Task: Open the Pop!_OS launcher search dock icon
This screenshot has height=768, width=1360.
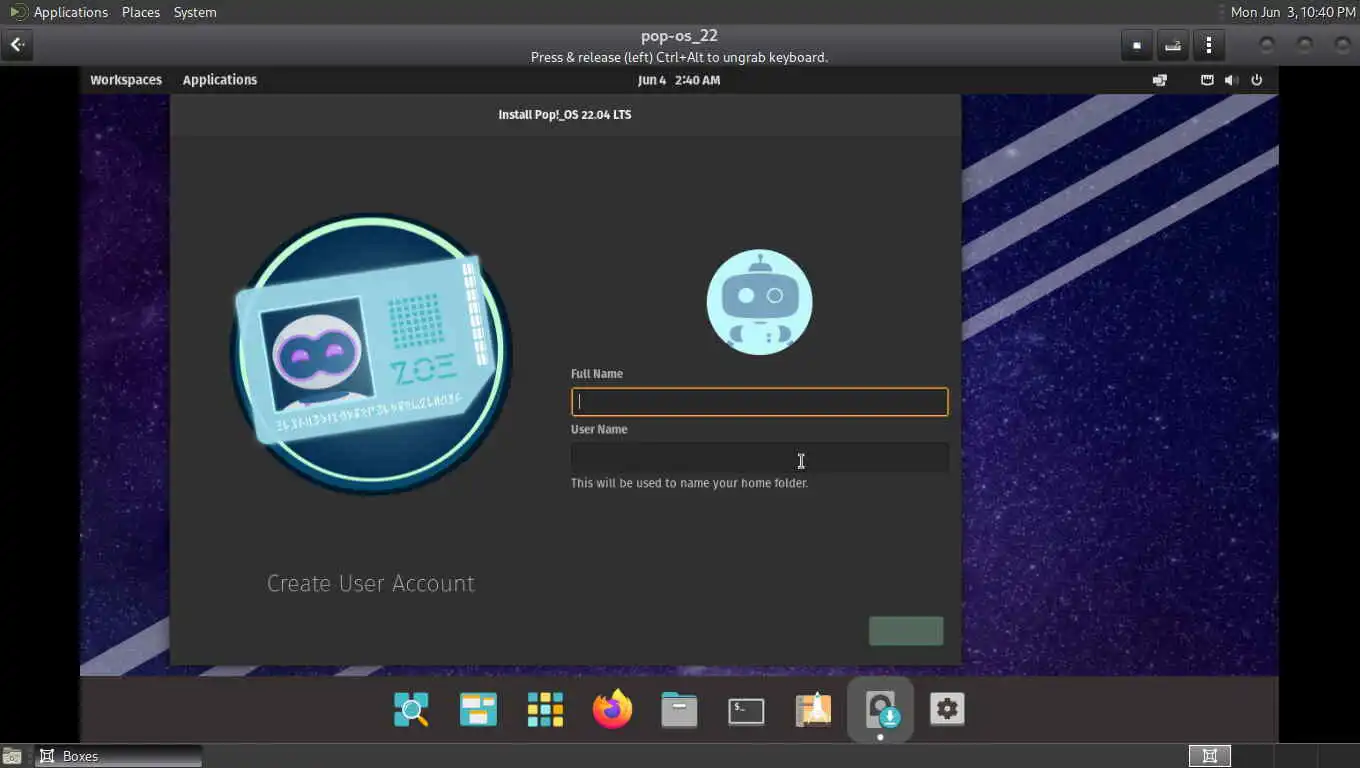Action: pos(411,709)
